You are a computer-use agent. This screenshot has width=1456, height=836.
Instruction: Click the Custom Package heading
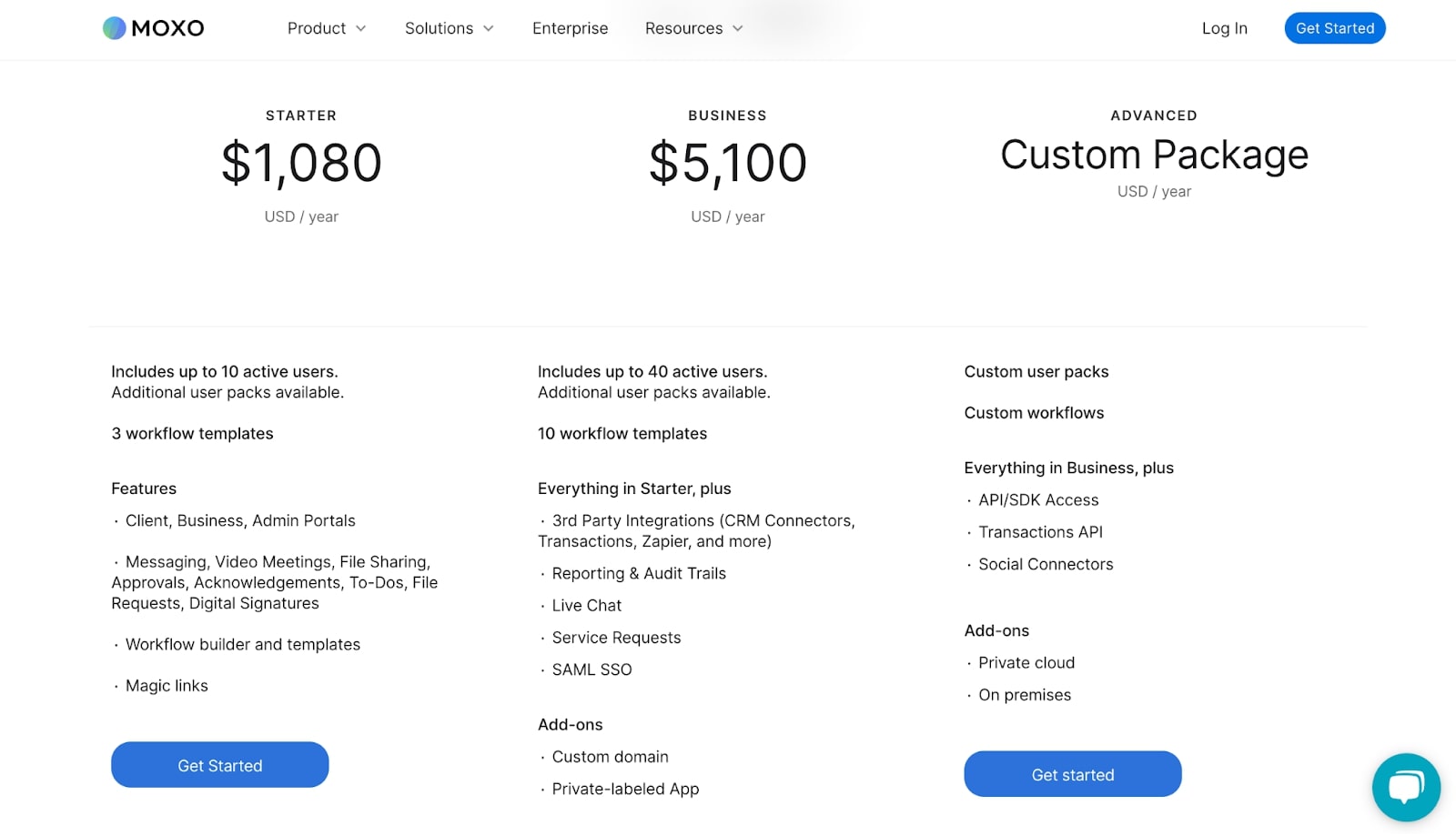pos(1154,155)
